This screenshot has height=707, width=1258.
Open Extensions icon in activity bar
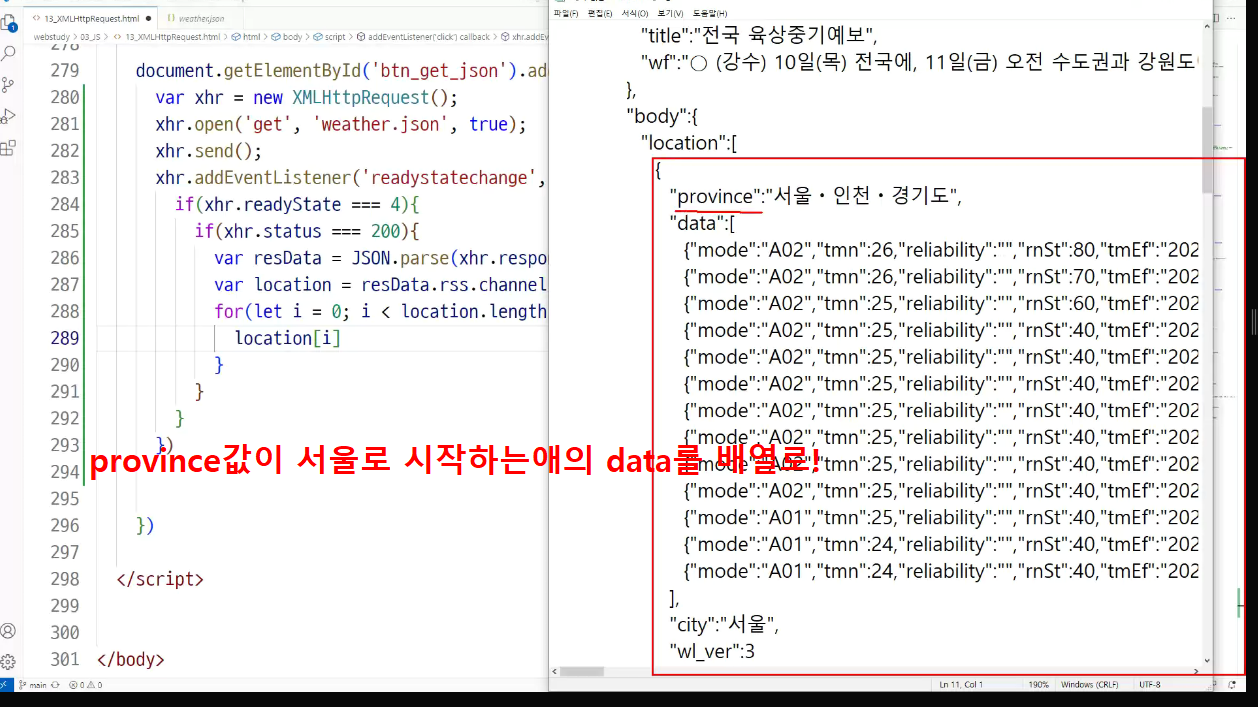(8, 148)
